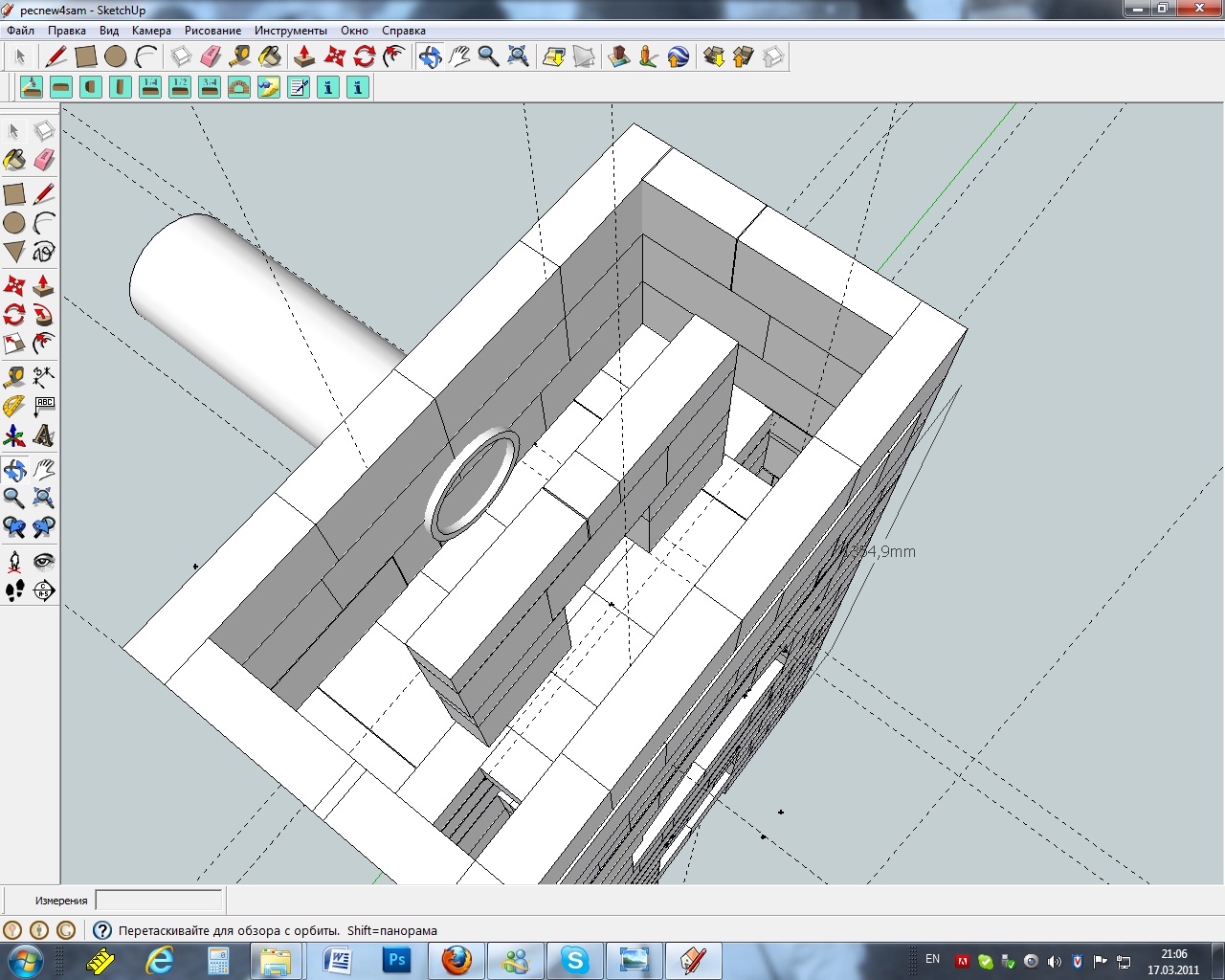Activate the Follow Me tool
This screenshot has height=980, width=1225.
(x=44, y=315)
